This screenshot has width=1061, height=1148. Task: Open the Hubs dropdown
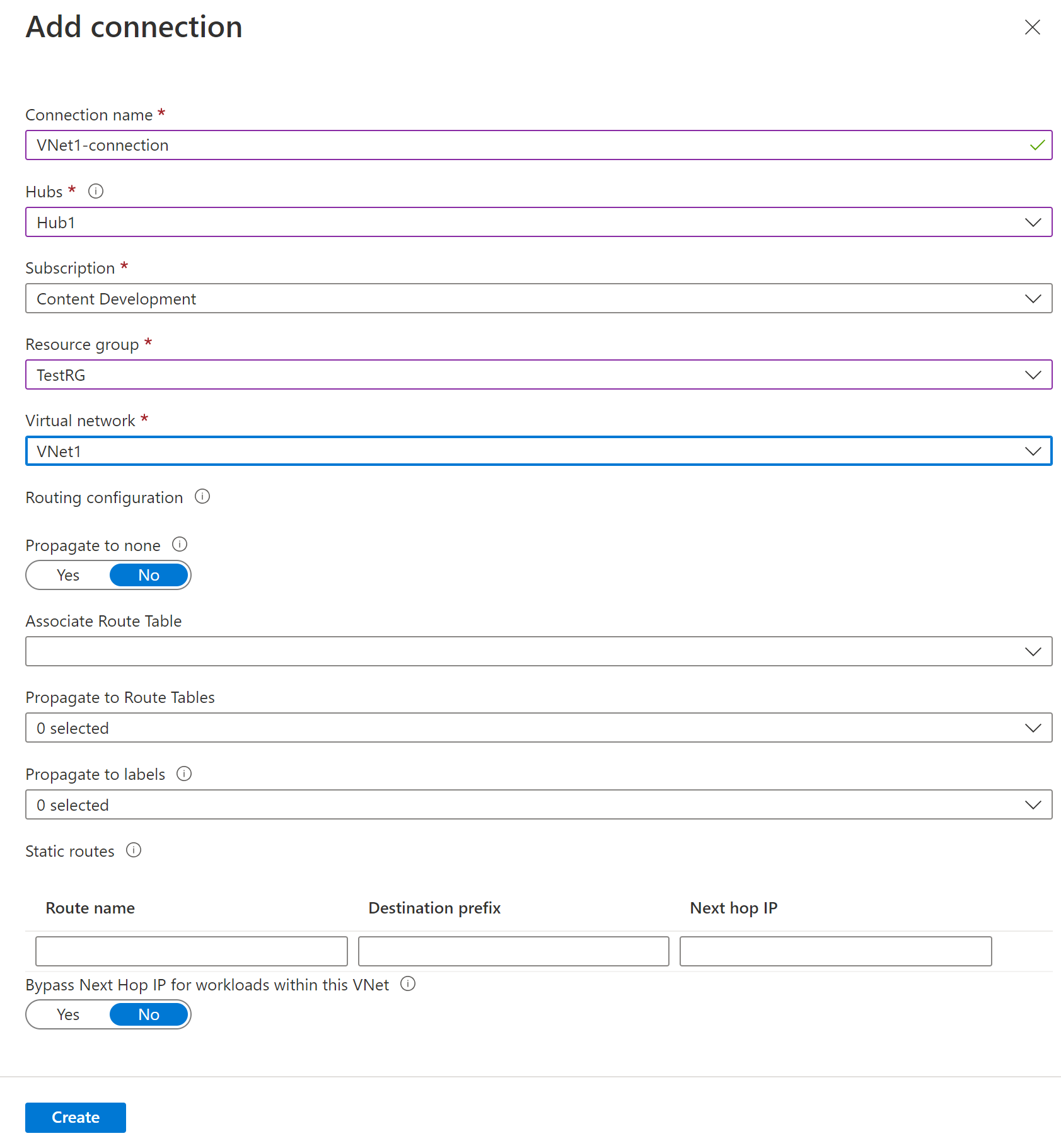pos(538,223)
